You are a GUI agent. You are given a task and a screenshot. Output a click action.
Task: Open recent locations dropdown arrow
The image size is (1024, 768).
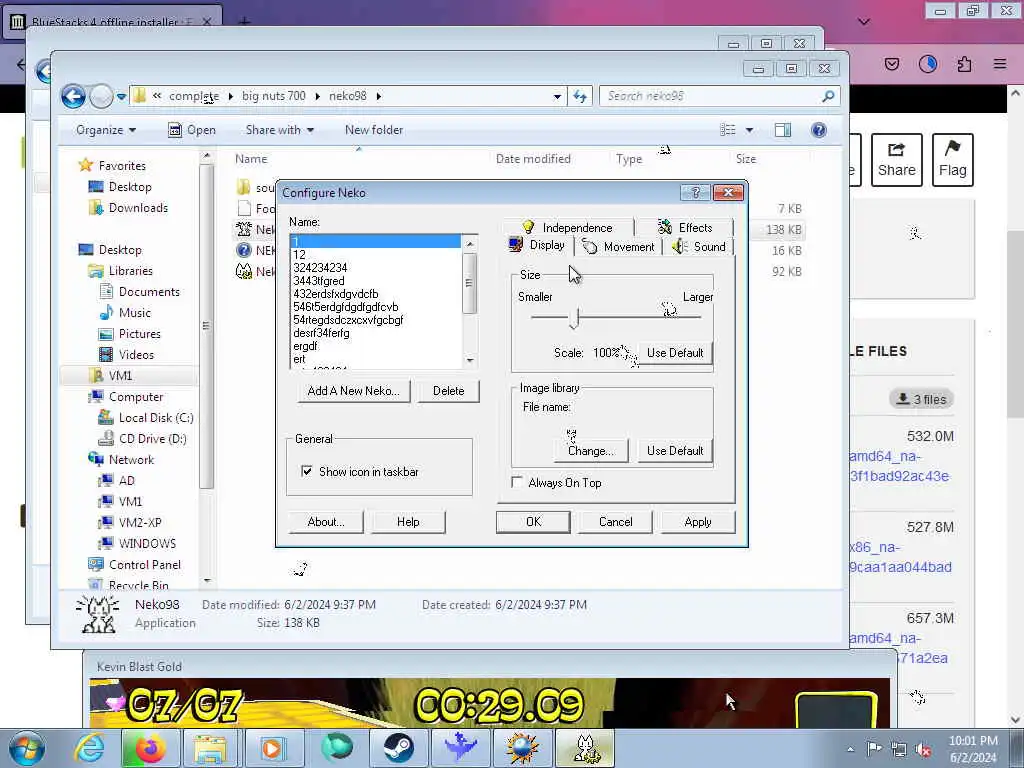coord(121,97)
